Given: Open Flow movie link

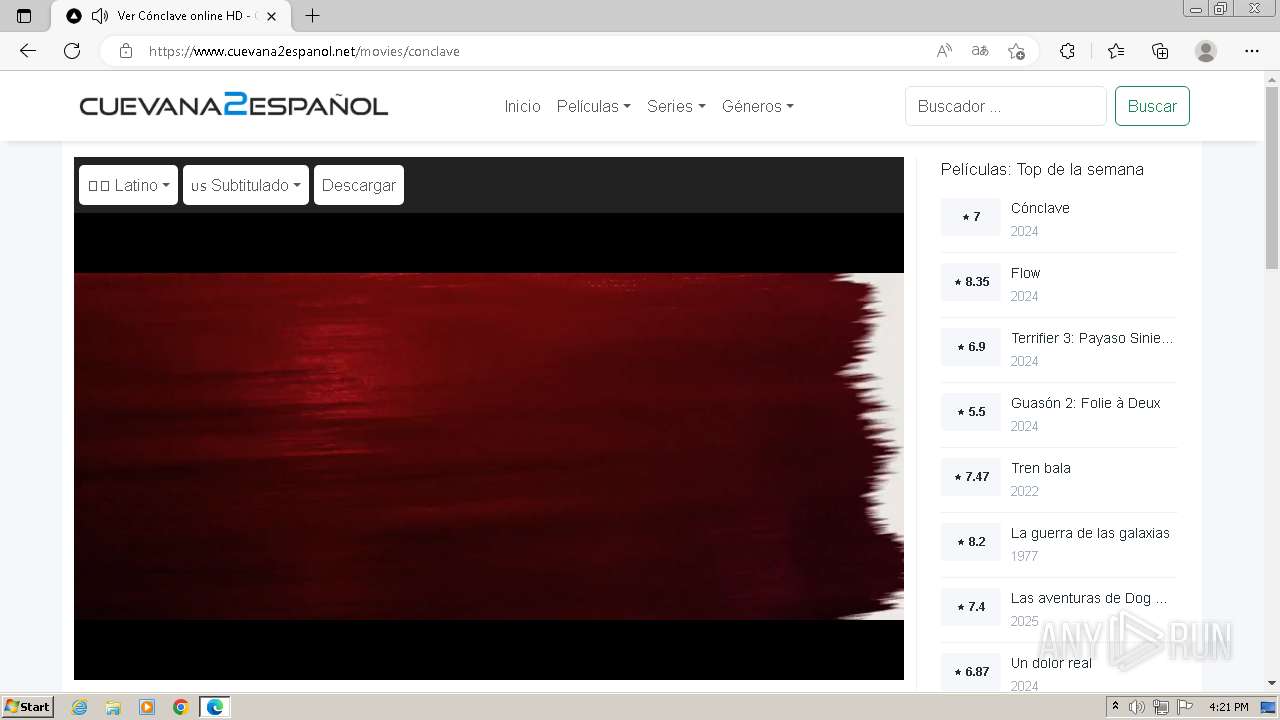Looking at the screenshot, I should [1025, 273].
